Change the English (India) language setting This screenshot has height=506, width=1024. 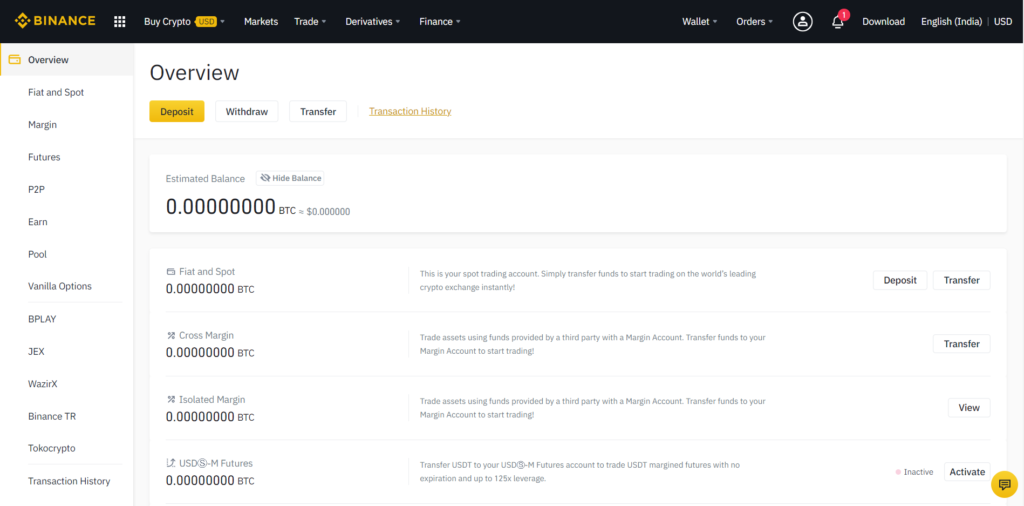pyautogui.click(x=951, y=22)
